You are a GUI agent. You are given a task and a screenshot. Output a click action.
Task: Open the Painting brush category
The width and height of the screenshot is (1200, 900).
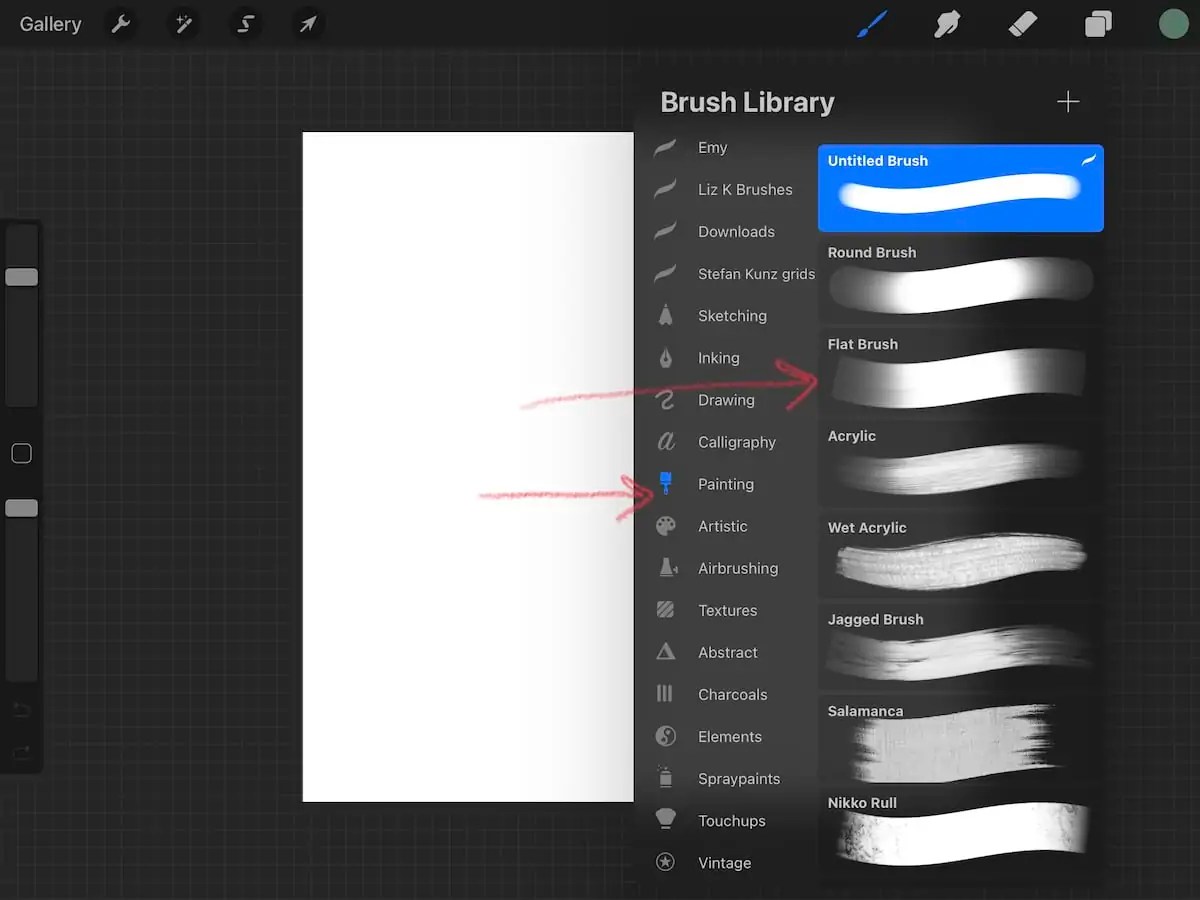[725, 484]
